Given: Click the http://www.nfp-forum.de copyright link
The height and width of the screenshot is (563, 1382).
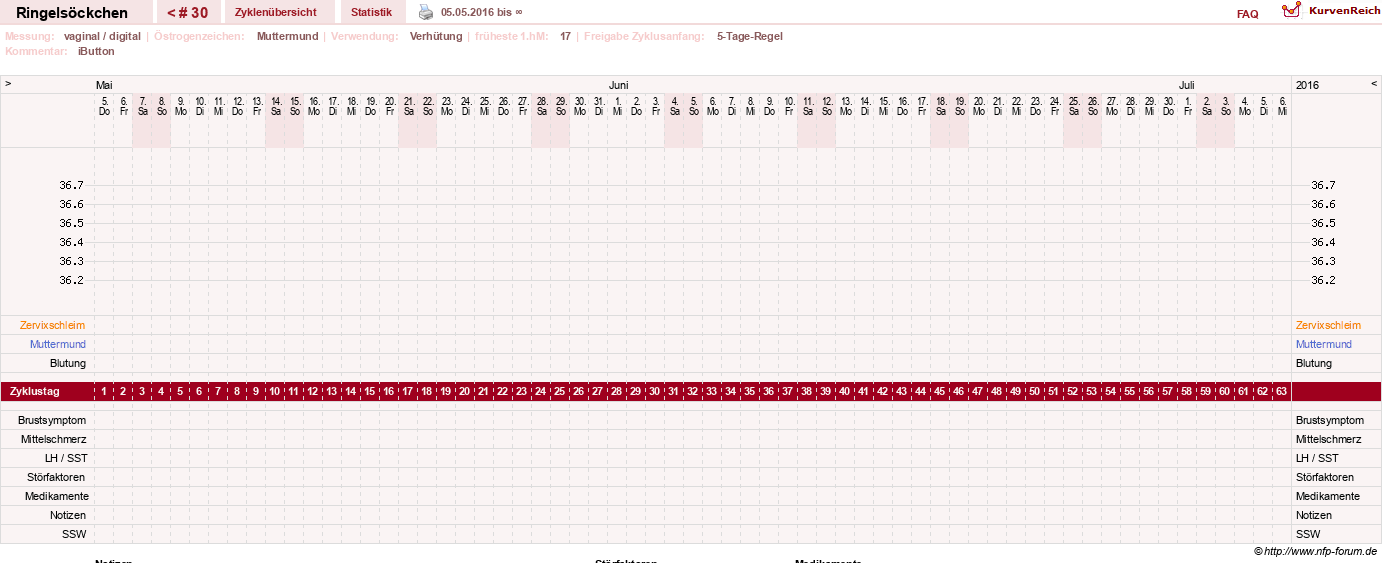Looking at the screenshot, I should coord(1316,551).
